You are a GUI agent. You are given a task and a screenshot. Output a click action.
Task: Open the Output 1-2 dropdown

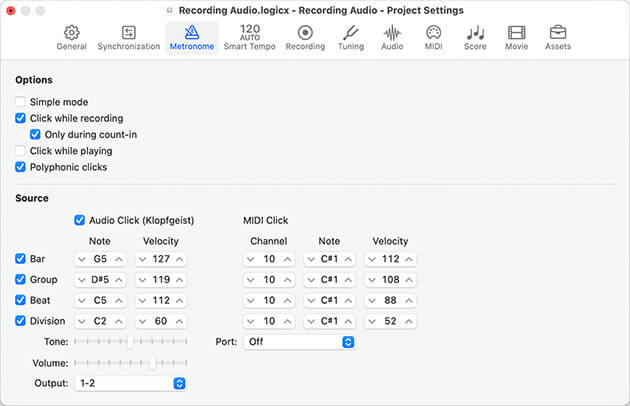[x=130, y=383]
